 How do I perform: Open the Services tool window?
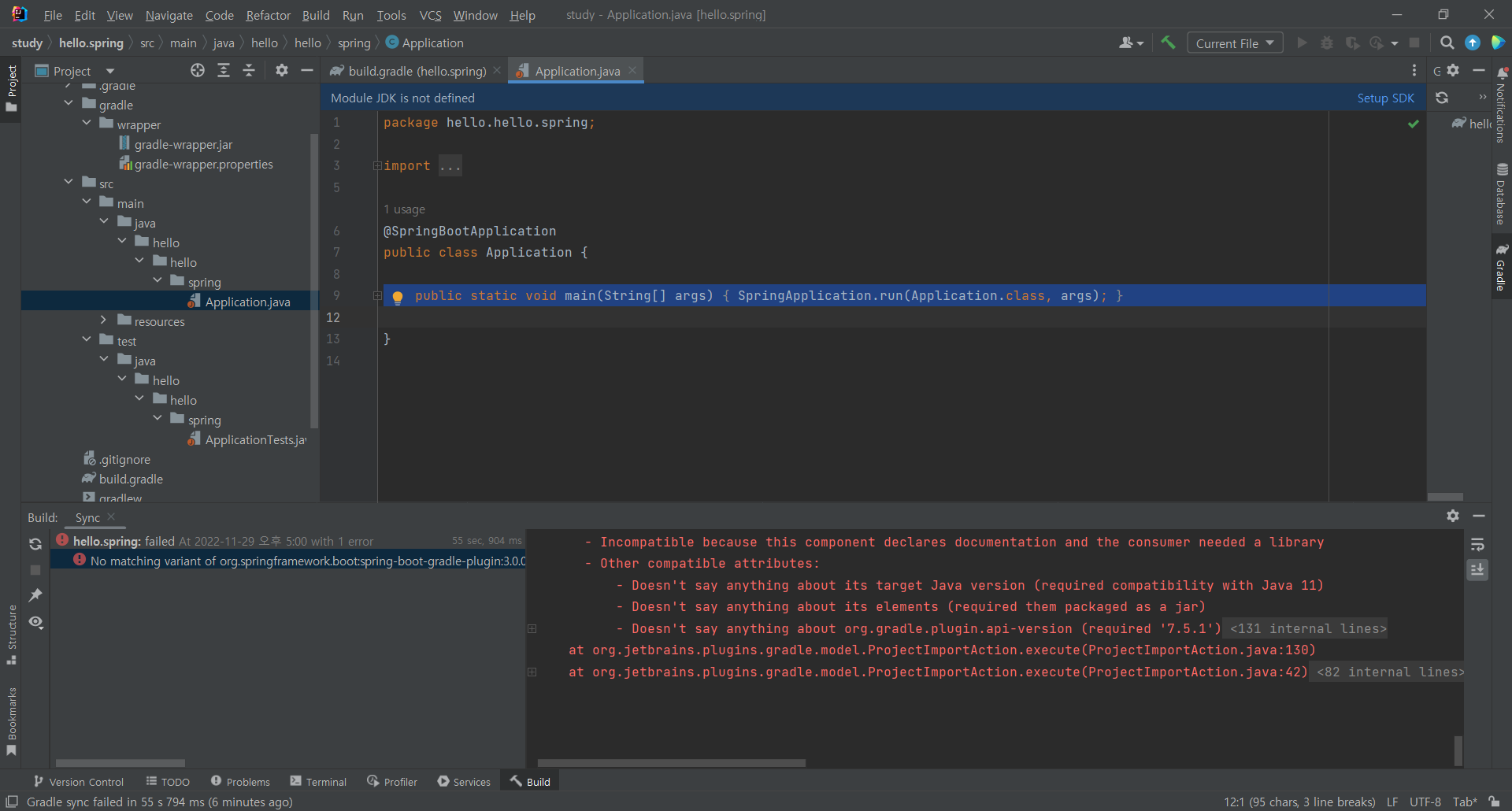pos(464,781)
